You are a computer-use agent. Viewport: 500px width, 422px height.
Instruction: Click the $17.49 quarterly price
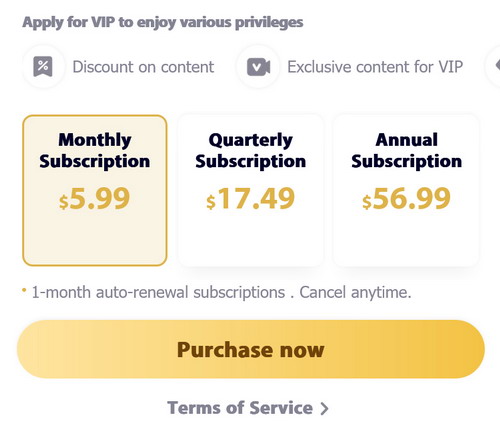251,199
